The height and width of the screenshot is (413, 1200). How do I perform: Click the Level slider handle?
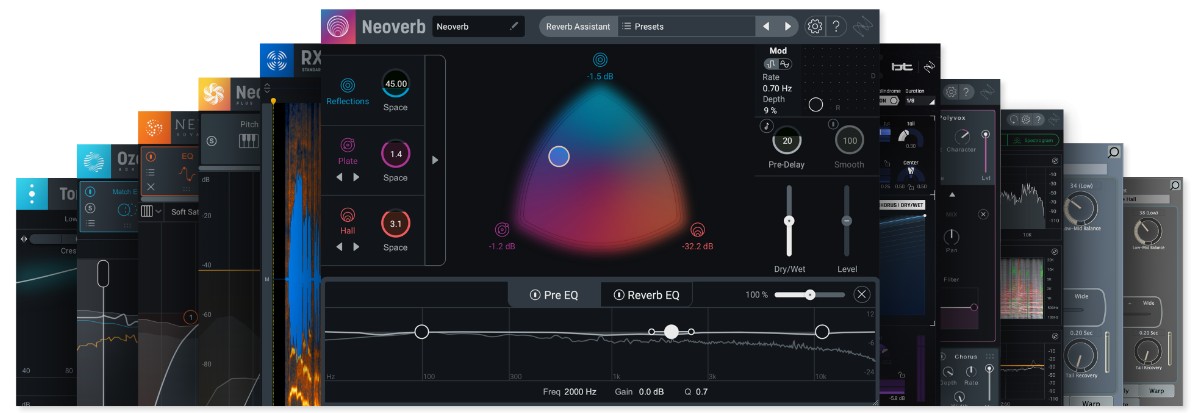847,220
